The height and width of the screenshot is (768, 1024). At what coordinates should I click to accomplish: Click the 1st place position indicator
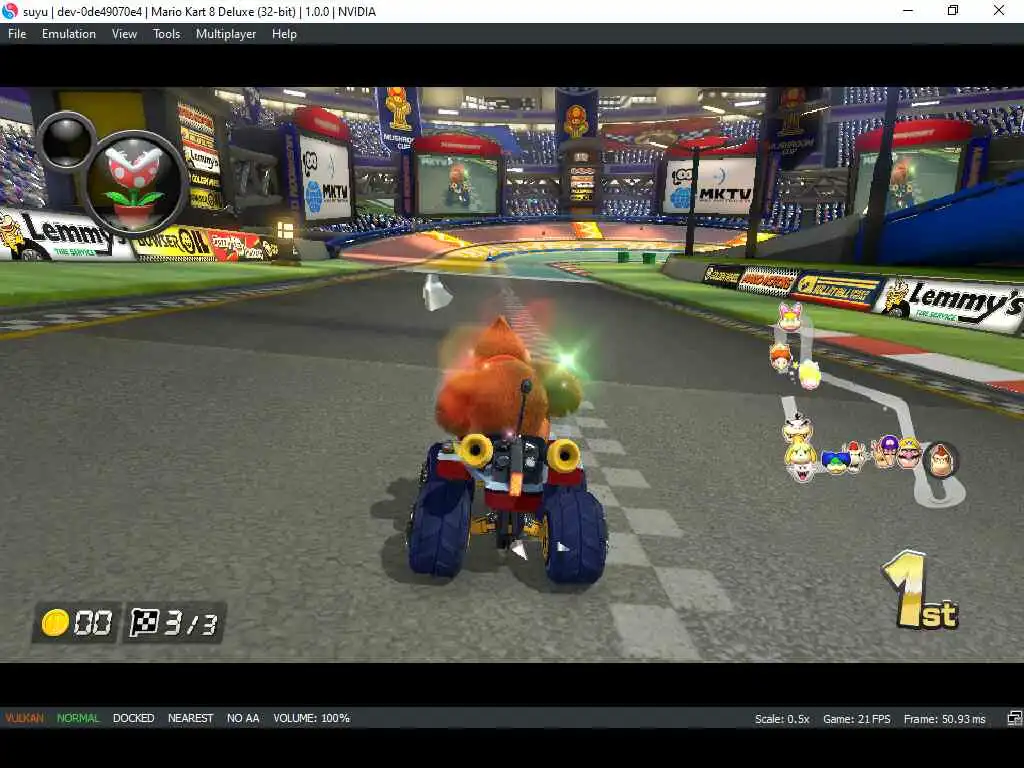point(921,591)
